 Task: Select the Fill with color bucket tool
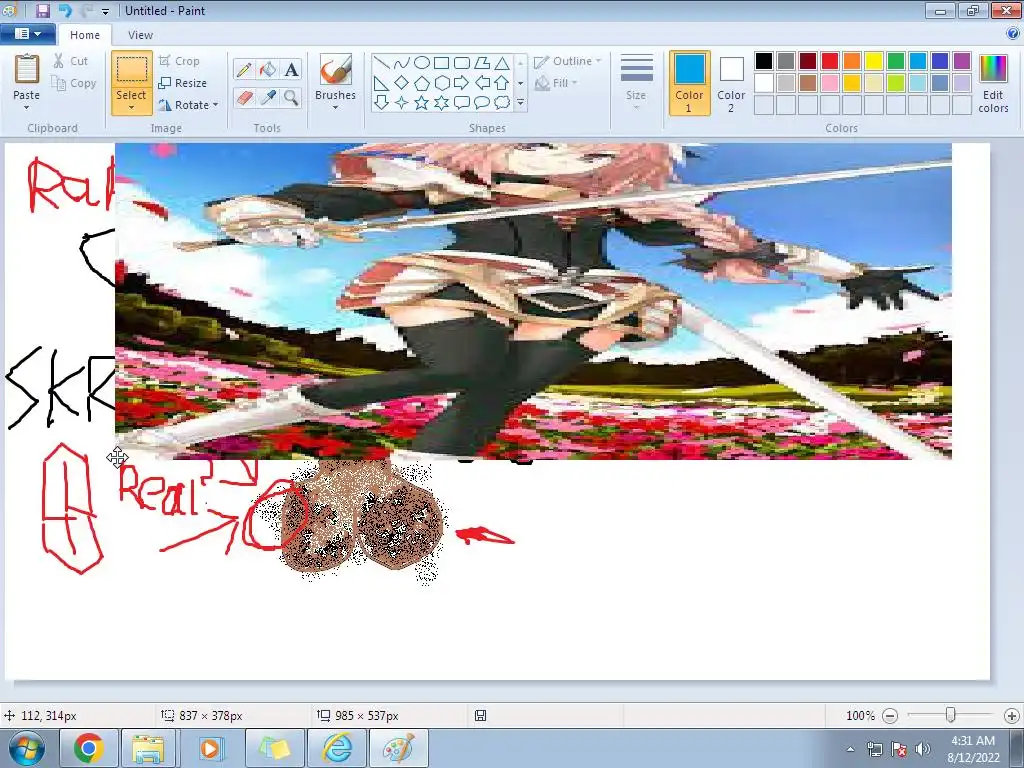[268, 69]
